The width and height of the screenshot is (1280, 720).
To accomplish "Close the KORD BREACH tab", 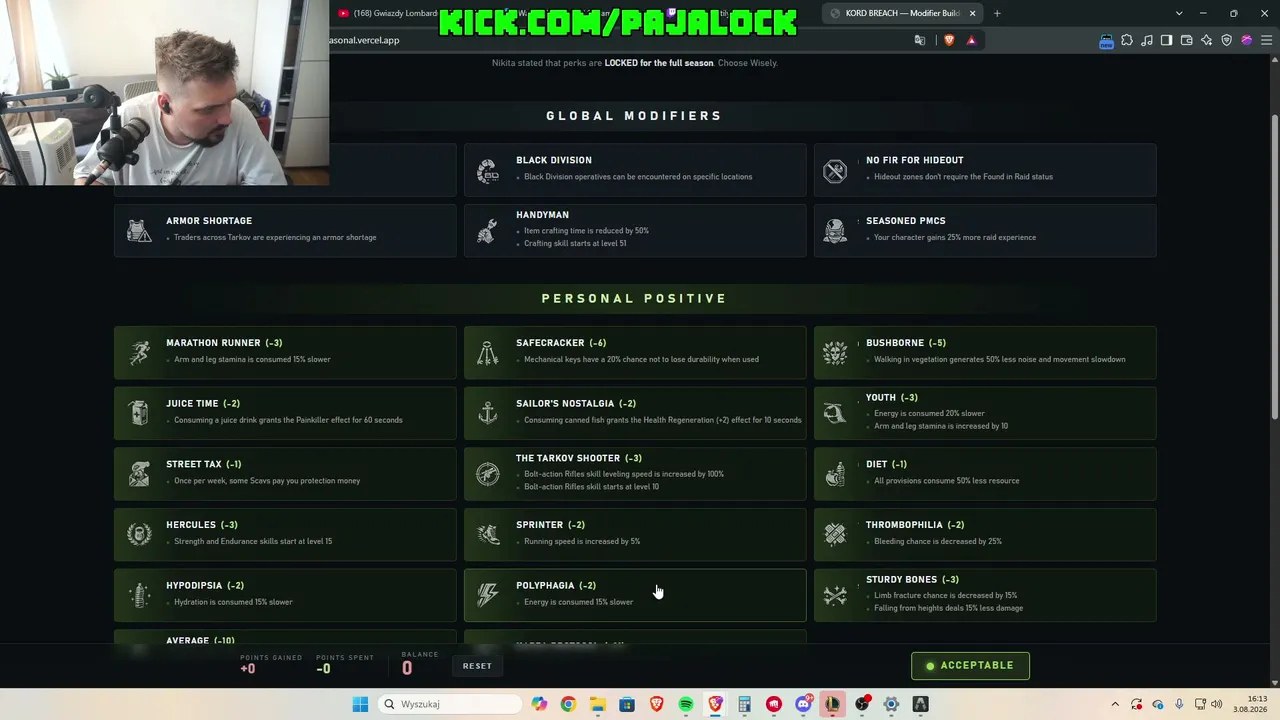I will (972, 13).
